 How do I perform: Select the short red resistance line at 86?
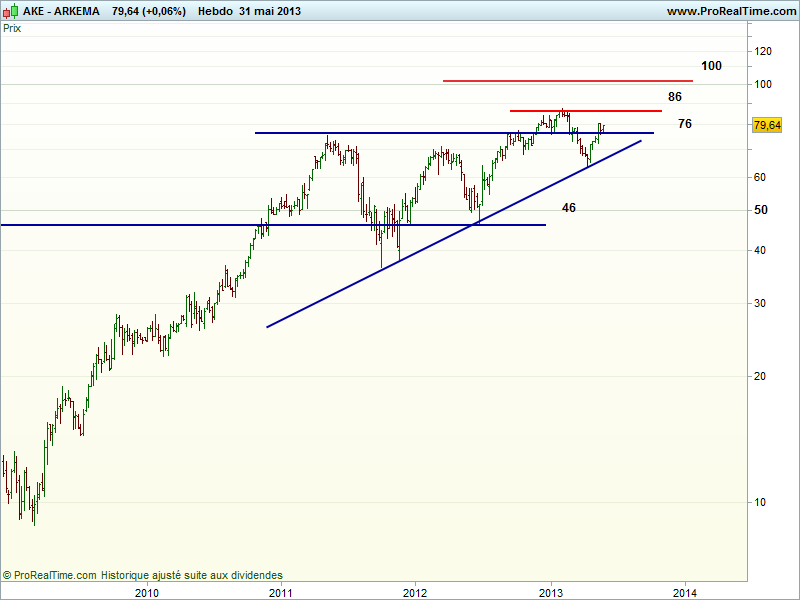tap(585, 110)
